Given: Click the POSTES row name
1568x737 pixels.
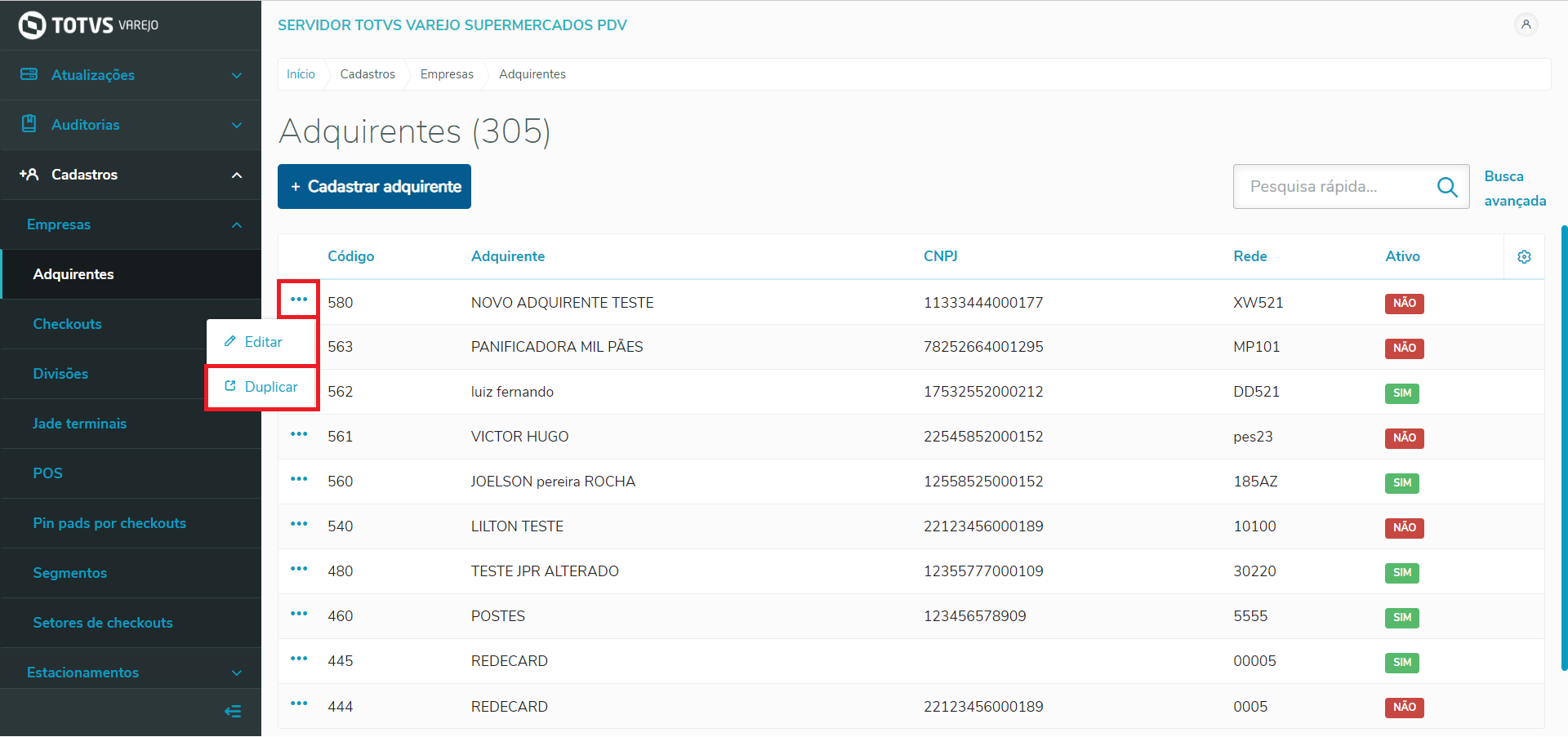Looking at the screenshot, I should [x=498, y=616].
